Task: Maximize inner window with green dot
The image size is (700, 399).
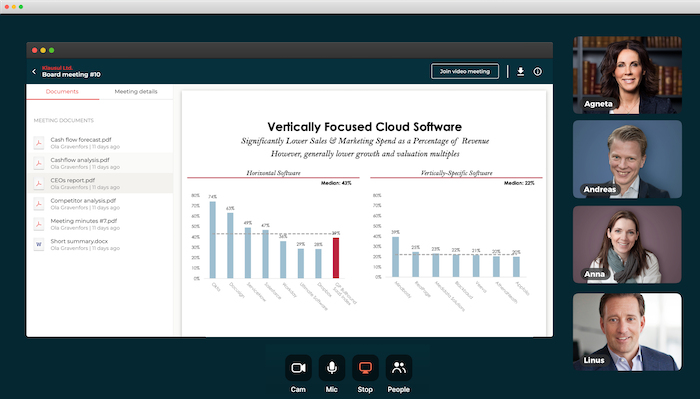Action: (x=51, y=50)
